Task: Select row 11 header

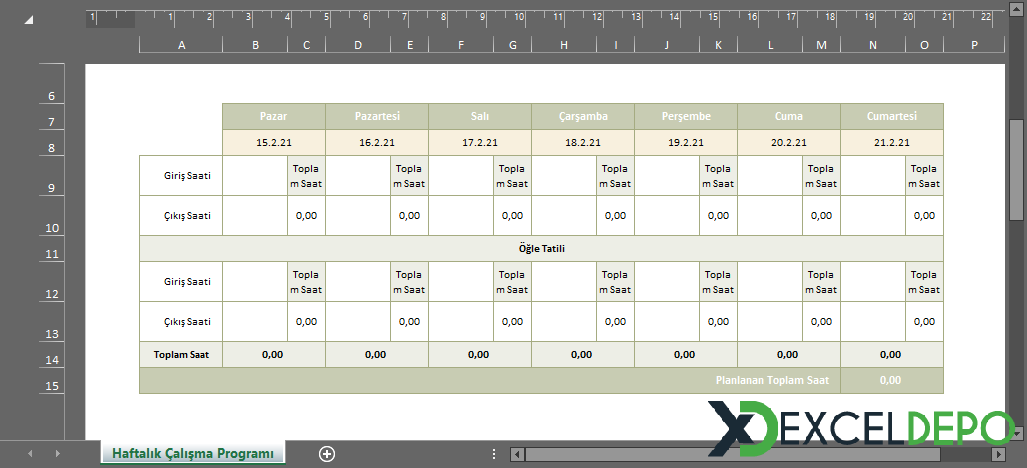Action: pos(52,249)
